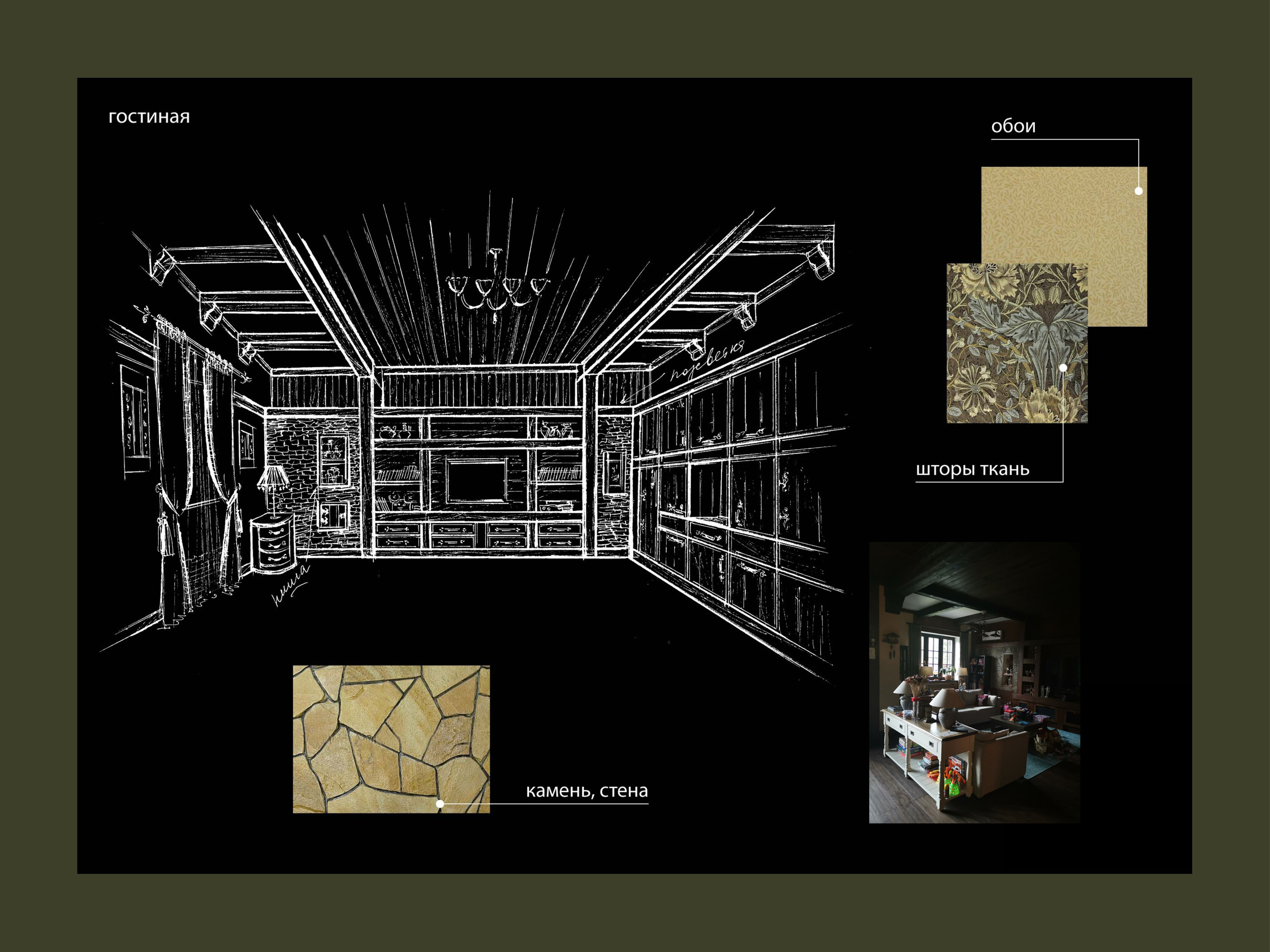This screenshot has height=952, width=1270.
Task: Click the 'шторы ткань' label
Action: [973, 470]
